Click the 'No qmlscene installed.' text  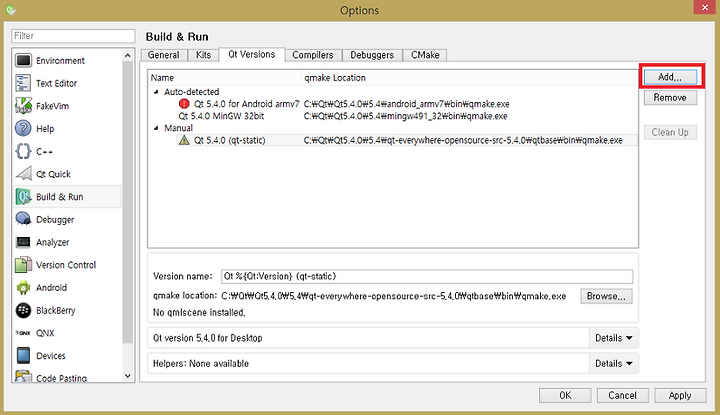point(199,313)
